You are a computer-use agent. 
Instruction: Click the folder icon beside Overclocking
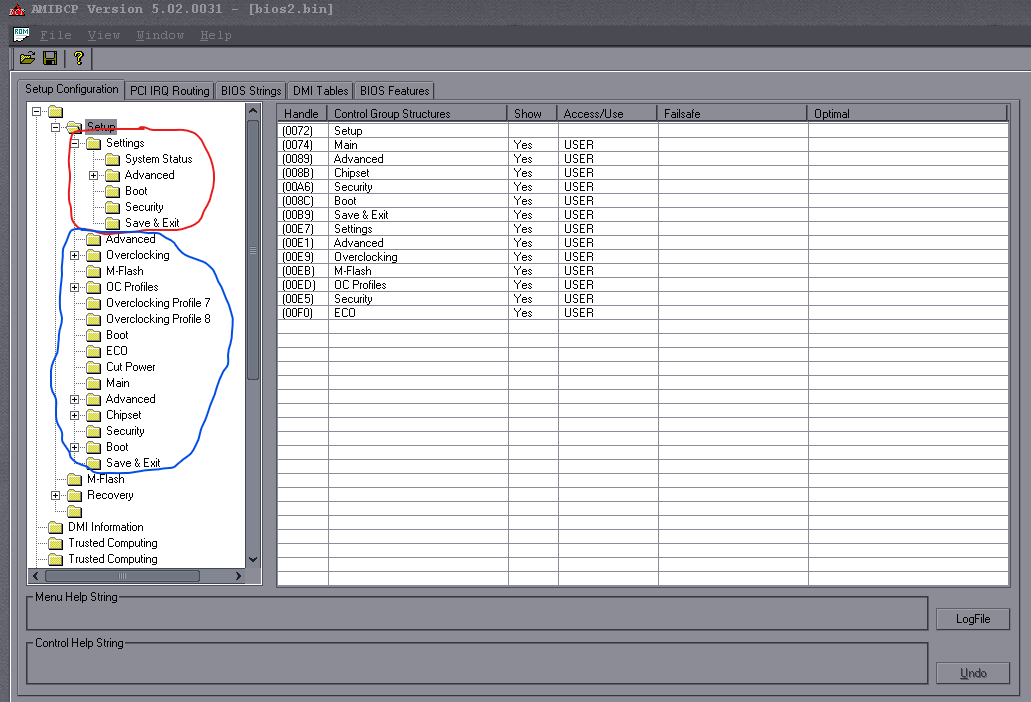(94, 255)
